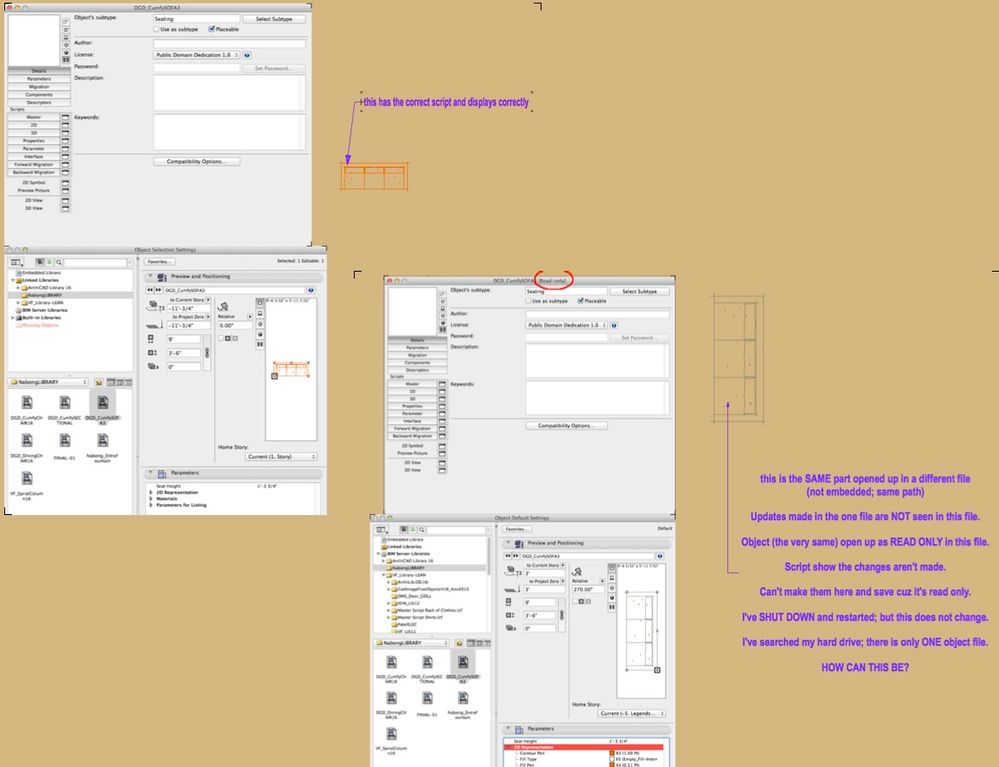Screen dimensions: 999x767
Task: Open 3D script window icon in editable object editor
Action: [x=66, y=133]
